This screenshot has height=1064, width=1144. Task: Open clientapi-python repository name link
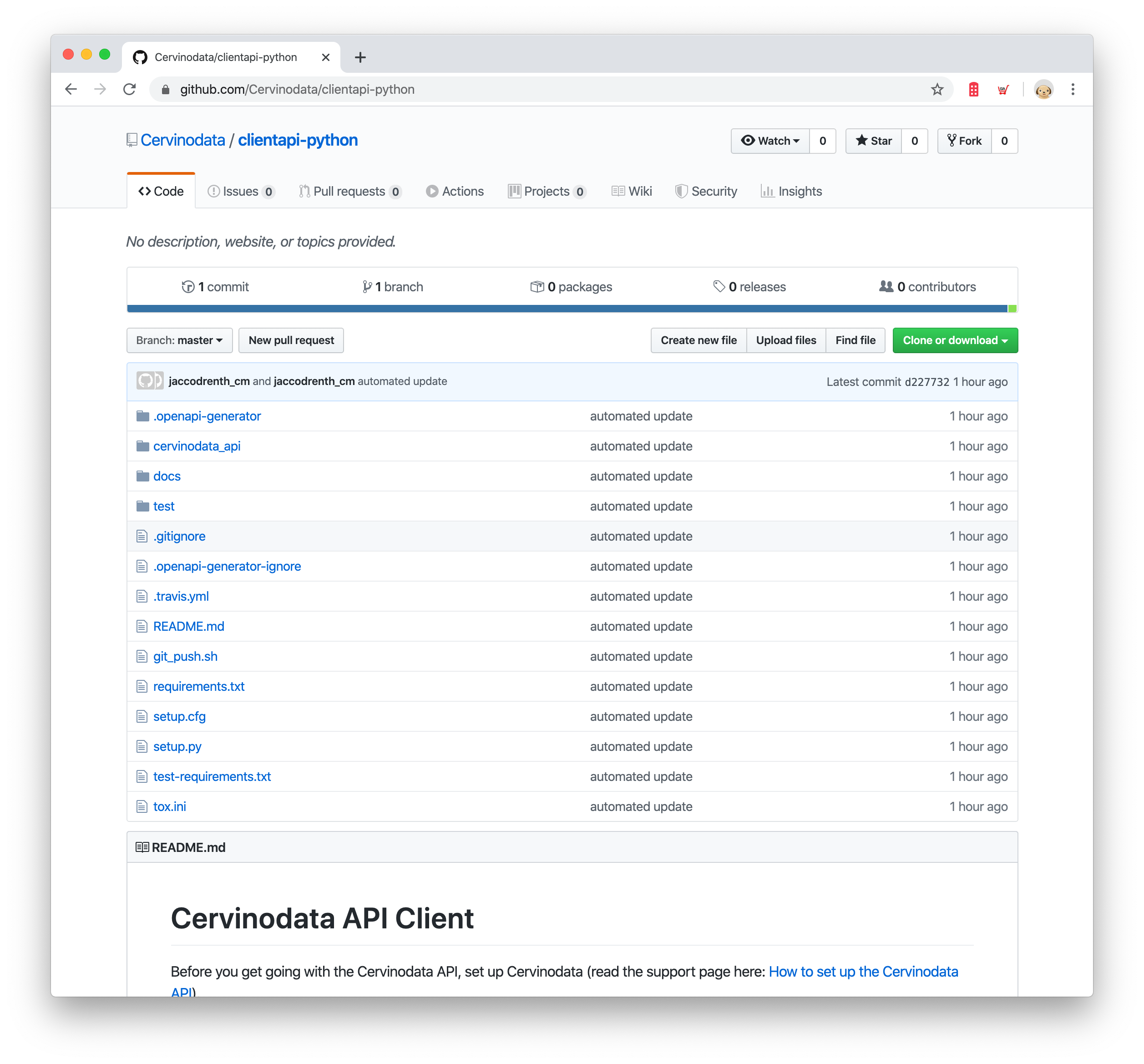point(298,140)
